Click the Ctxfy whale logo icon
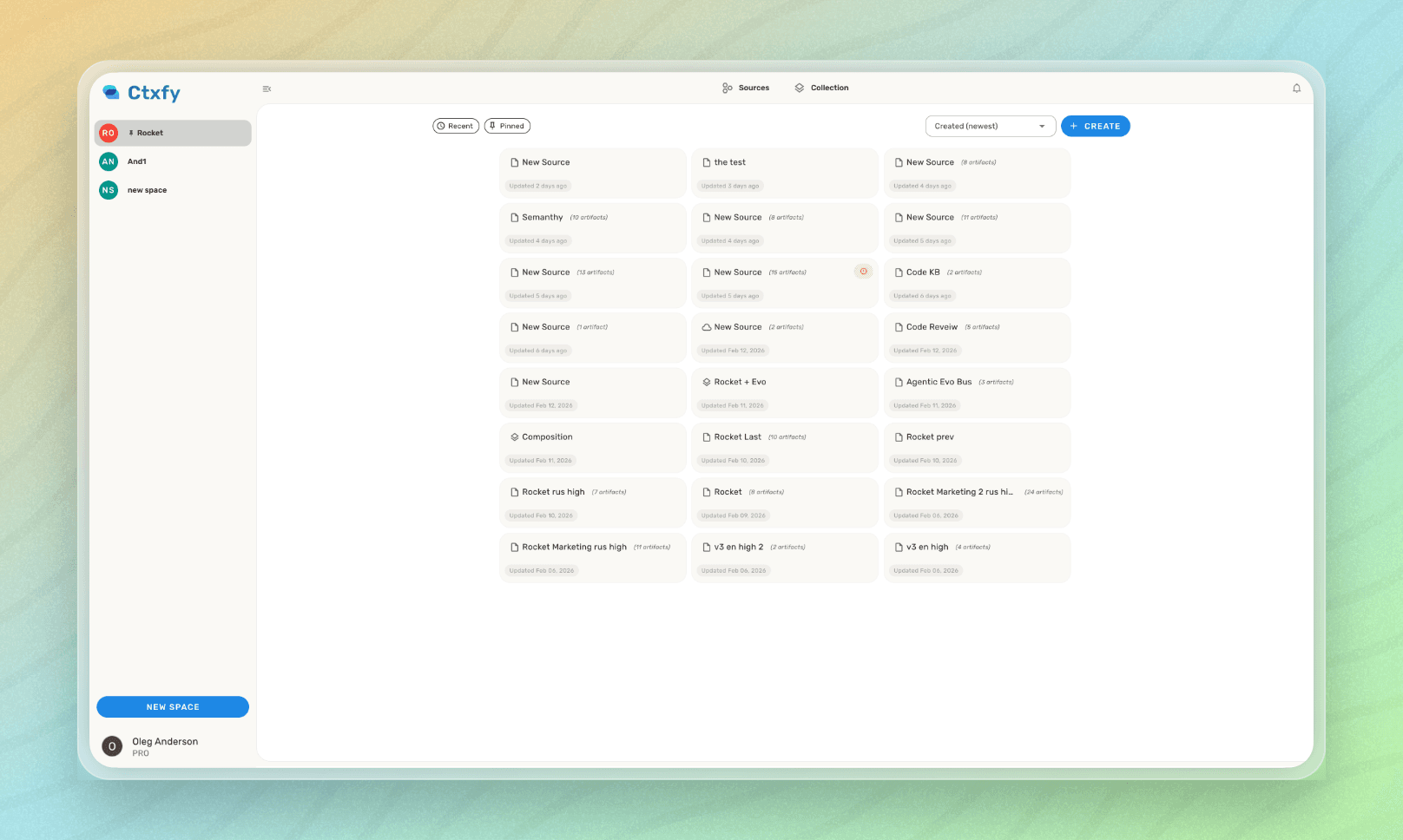The image size is (1403, 840). click(110, 92)
